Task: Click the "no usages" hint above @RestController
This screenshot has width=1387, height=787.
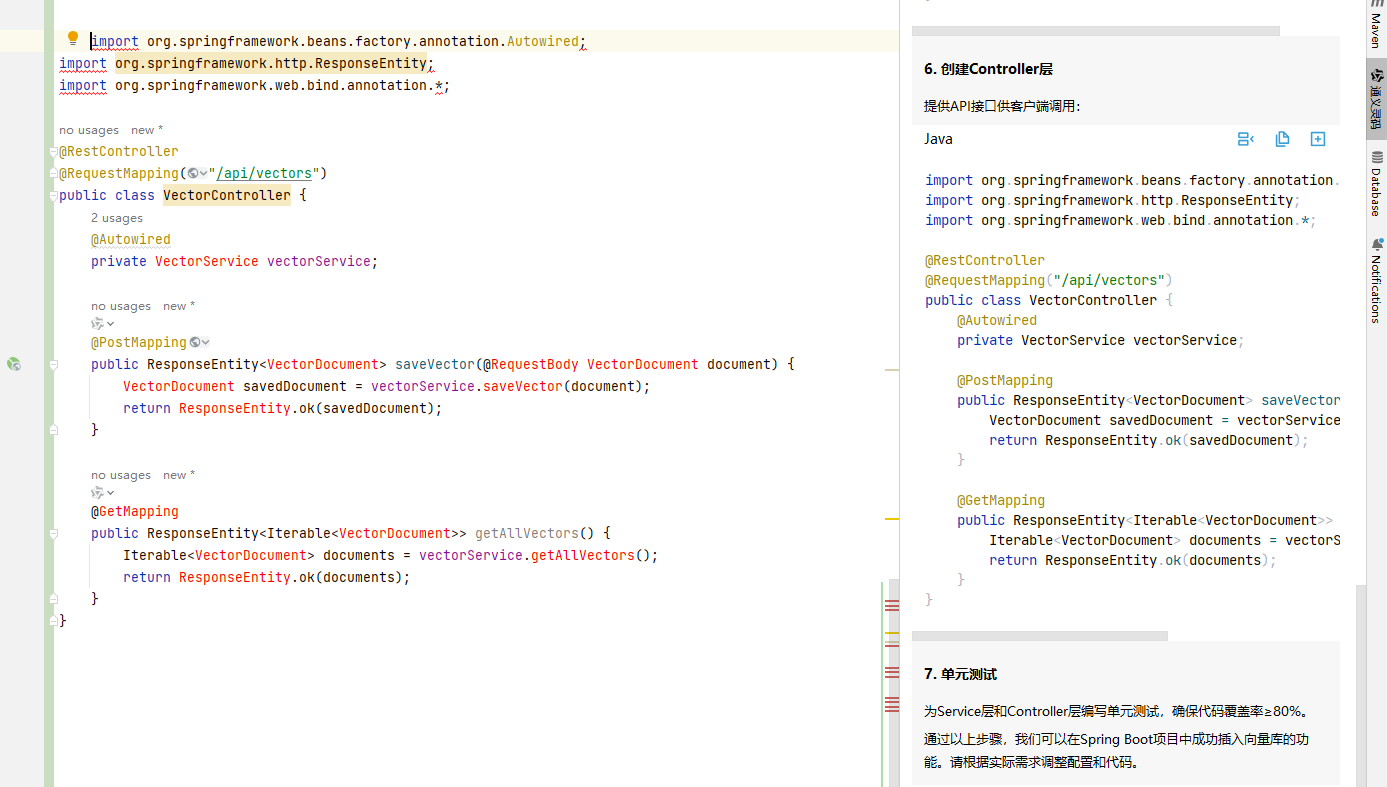Action: click(89, 130)
